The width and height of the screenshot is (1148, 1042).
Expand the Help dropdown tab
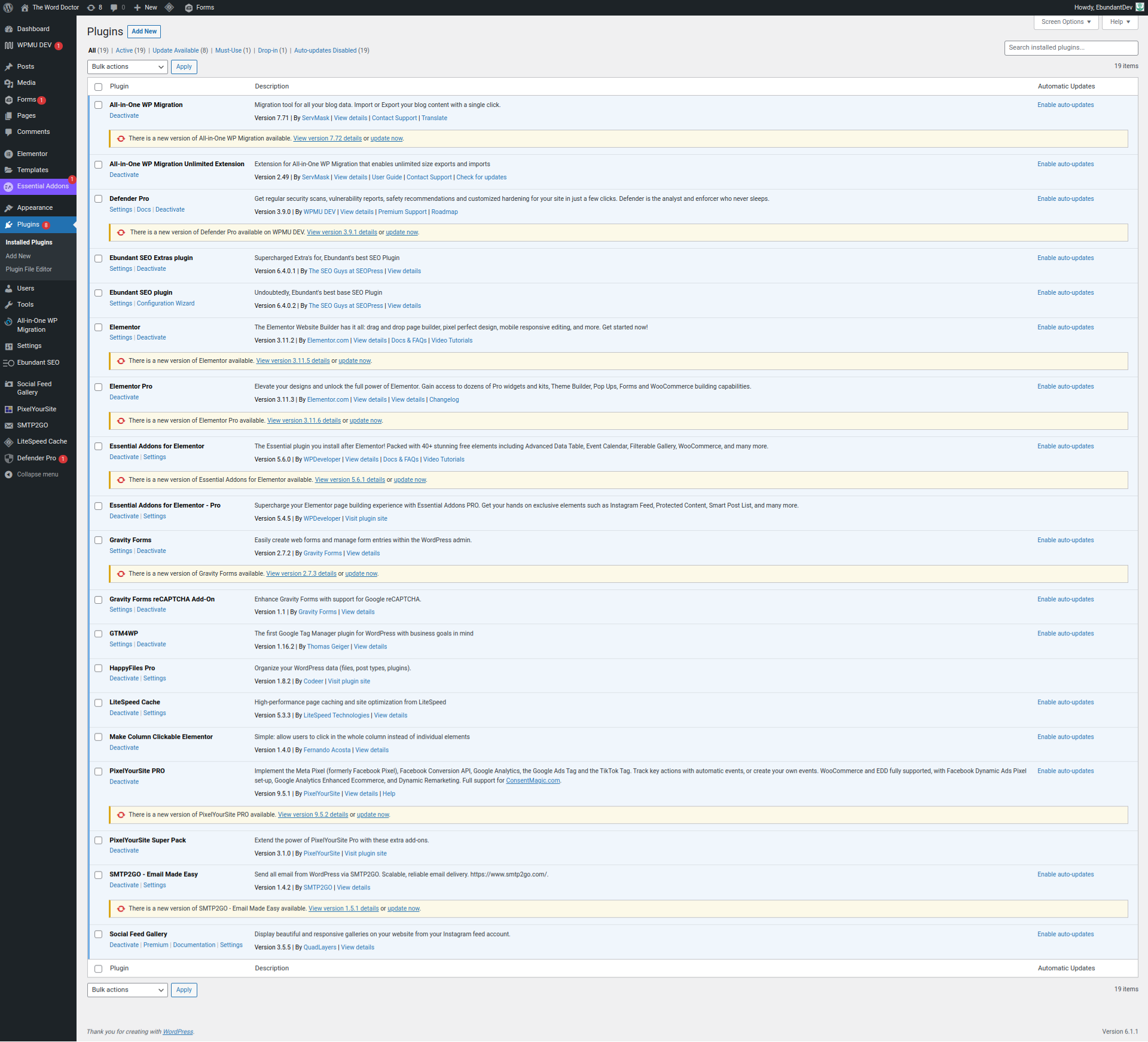(x=1119, y=22)
